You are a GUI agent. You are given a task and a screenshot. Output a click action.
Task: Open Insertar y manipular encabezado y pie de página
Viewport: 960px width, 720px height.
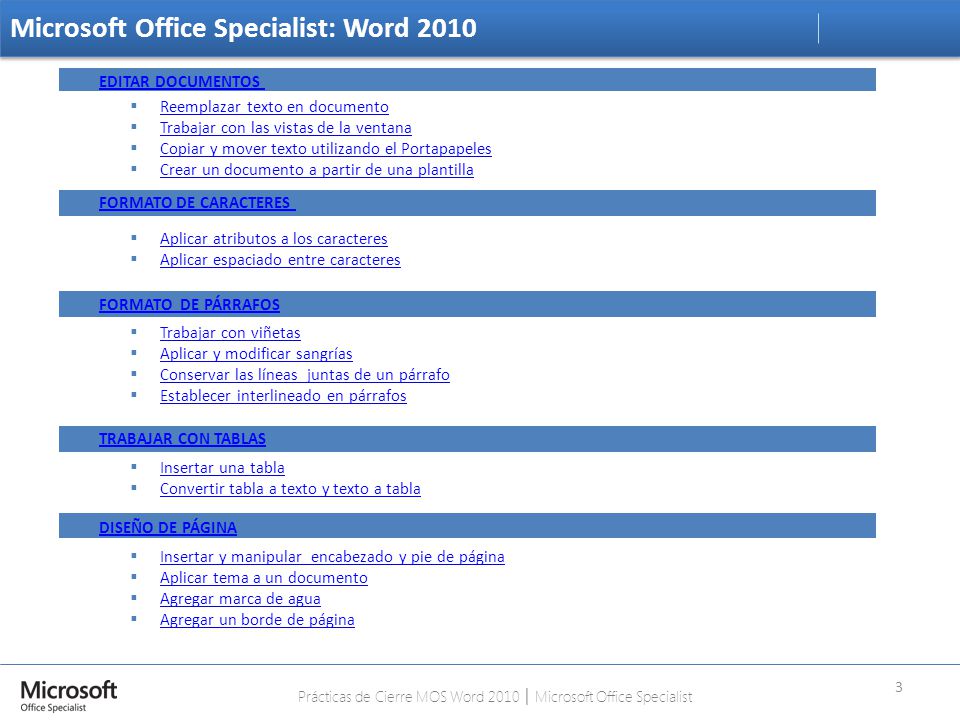click(x=332, y=557)
